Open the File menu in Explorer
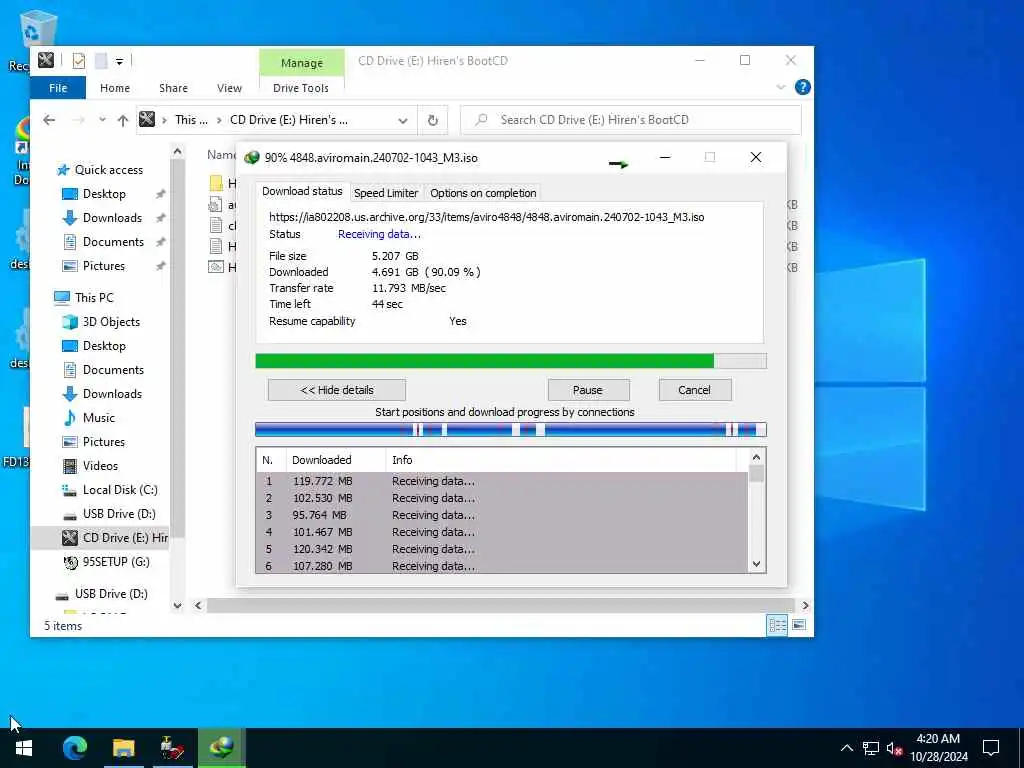The image size is (1024, 768). [x=58, y=88]
